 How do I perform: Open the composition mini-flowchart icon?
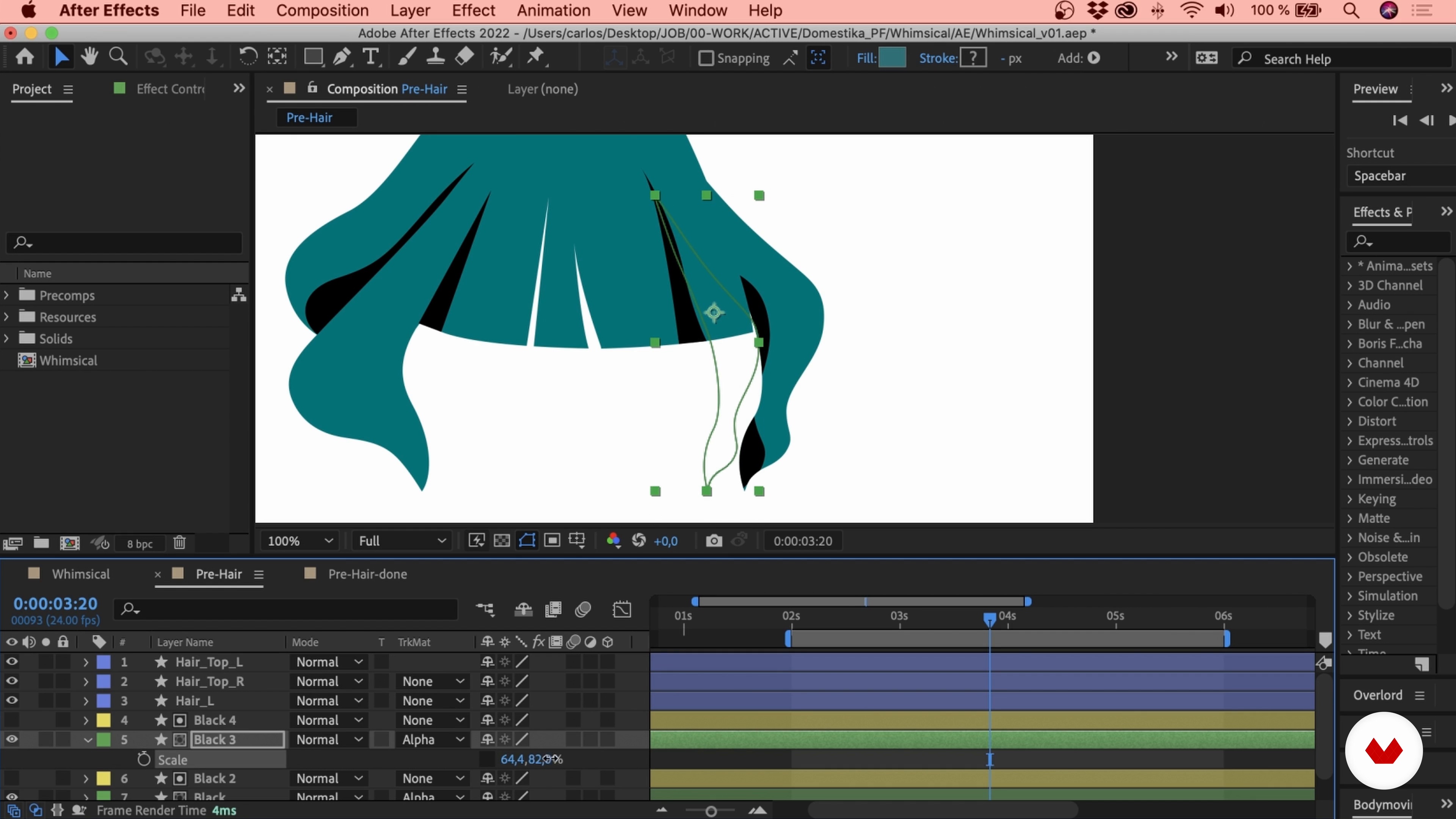[485, 610]
